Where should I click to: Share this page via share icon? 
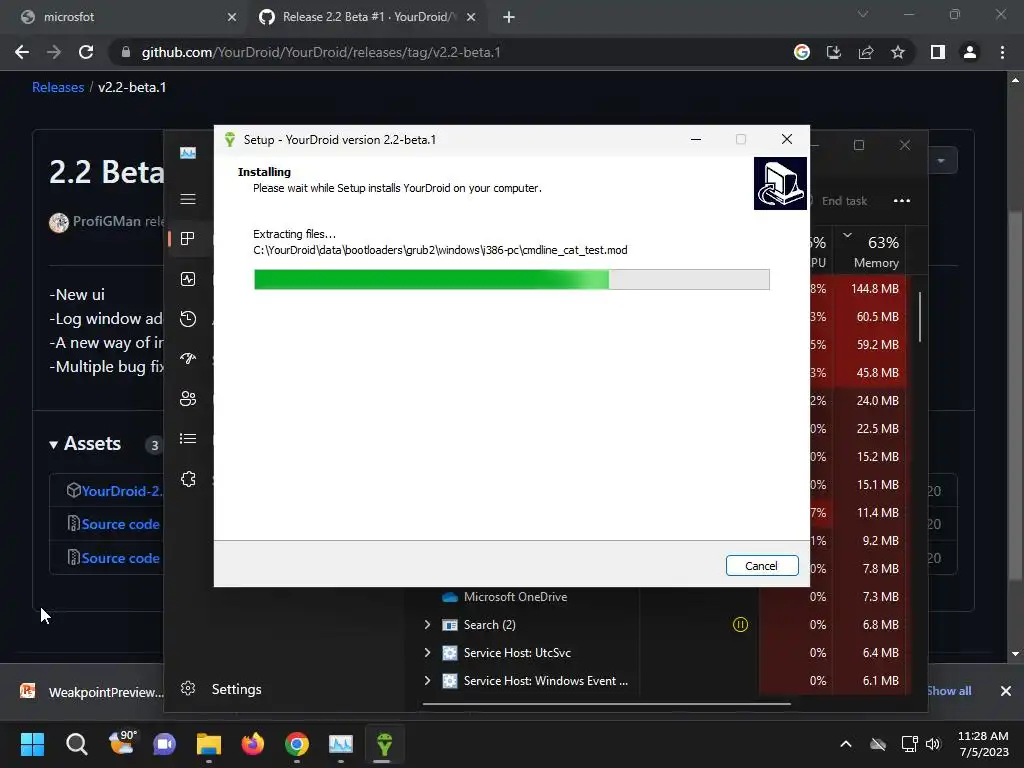pyautogui.click(x=866, y=52)
